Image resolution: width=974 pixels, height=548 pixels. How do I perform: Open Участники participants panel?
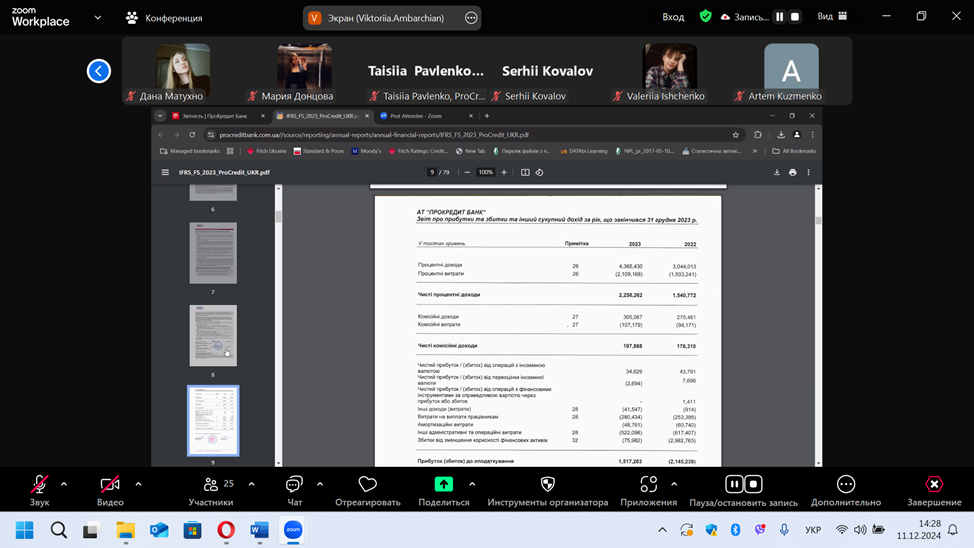[x=211, y=490]
